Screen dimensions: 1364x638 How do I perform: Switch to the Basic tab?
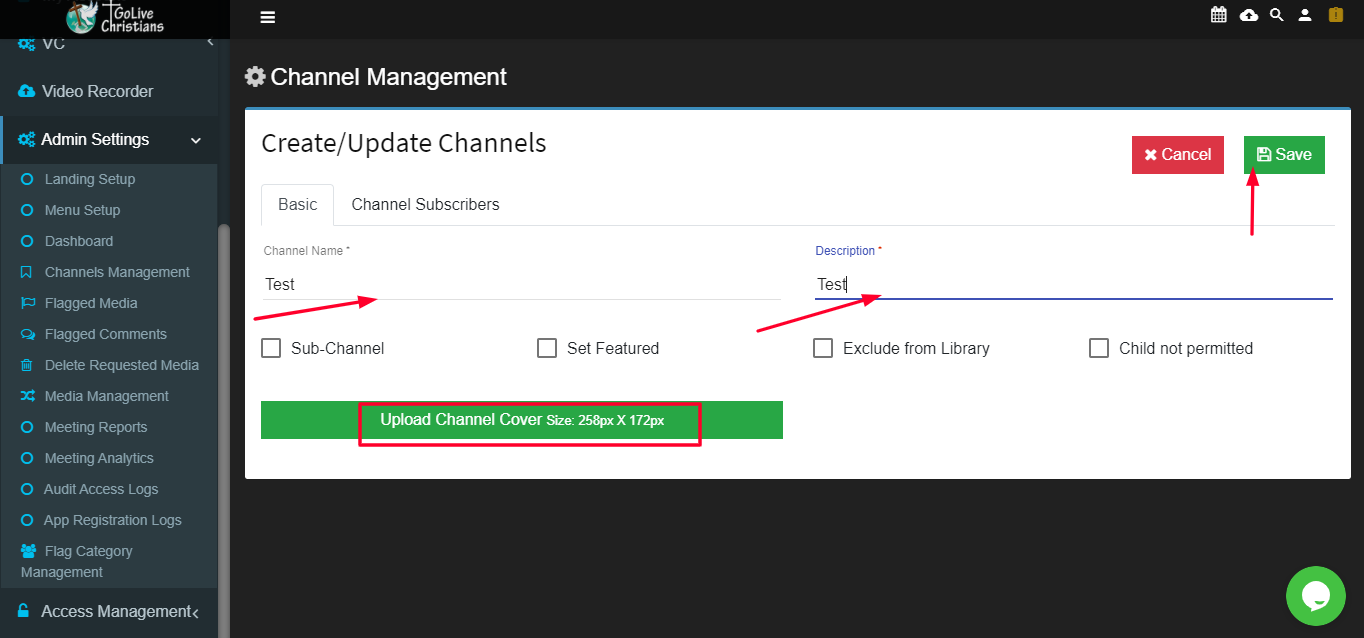(x=298, y=204)
